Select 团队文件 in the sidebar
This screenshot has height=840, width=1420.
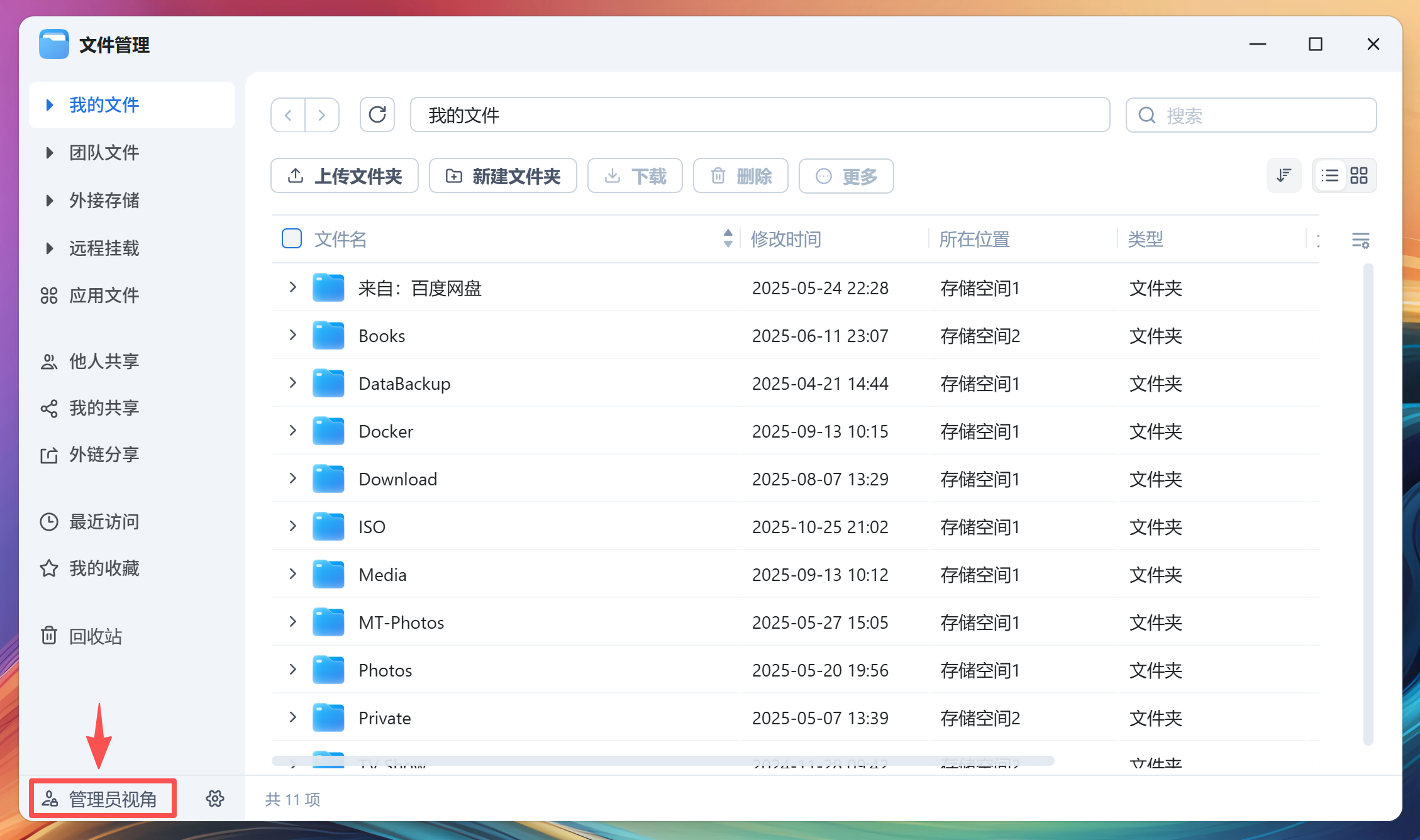pyautogui.click(x=104, y=153)
